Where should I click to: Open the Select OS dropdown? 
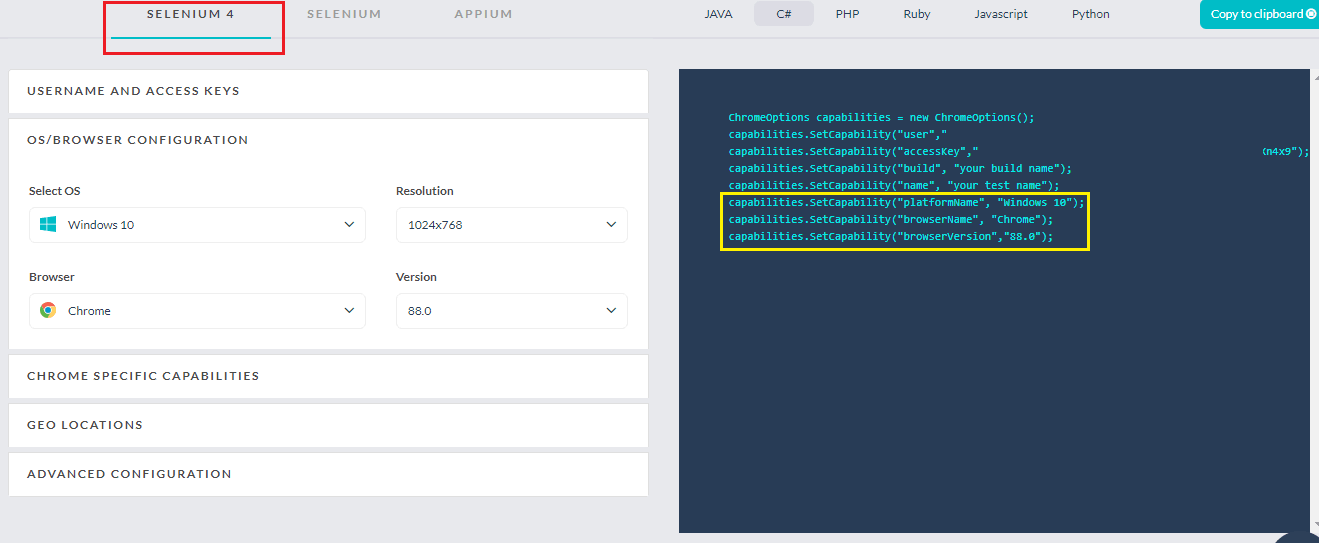[x=197, y=225]
